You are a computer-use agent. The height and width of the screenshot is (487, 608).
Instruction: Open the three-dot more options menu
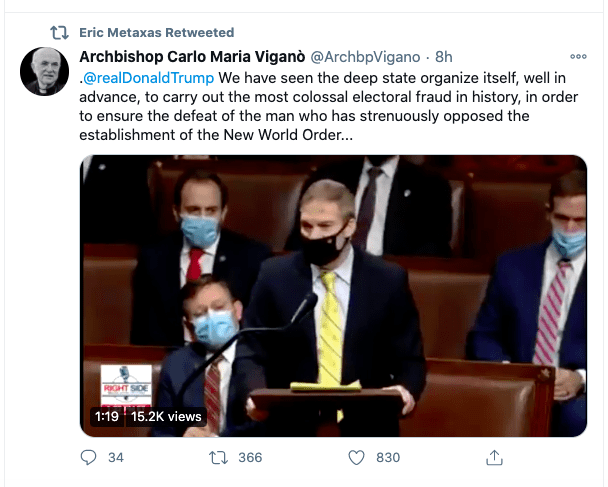point(578,55)
